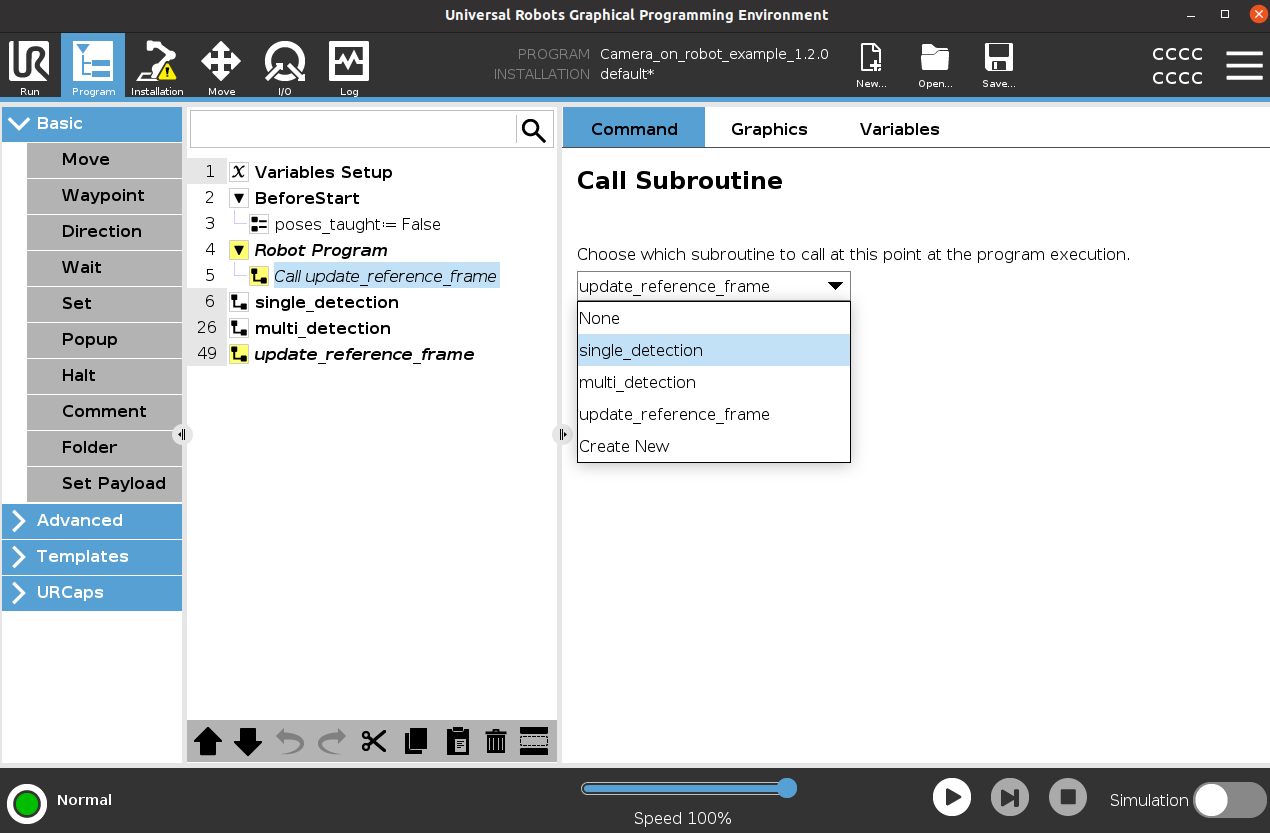The width and height of the screenshot is (1270, 833).
Task: Select the update_reference_frame subroutine at line 49
Action: 364,354
